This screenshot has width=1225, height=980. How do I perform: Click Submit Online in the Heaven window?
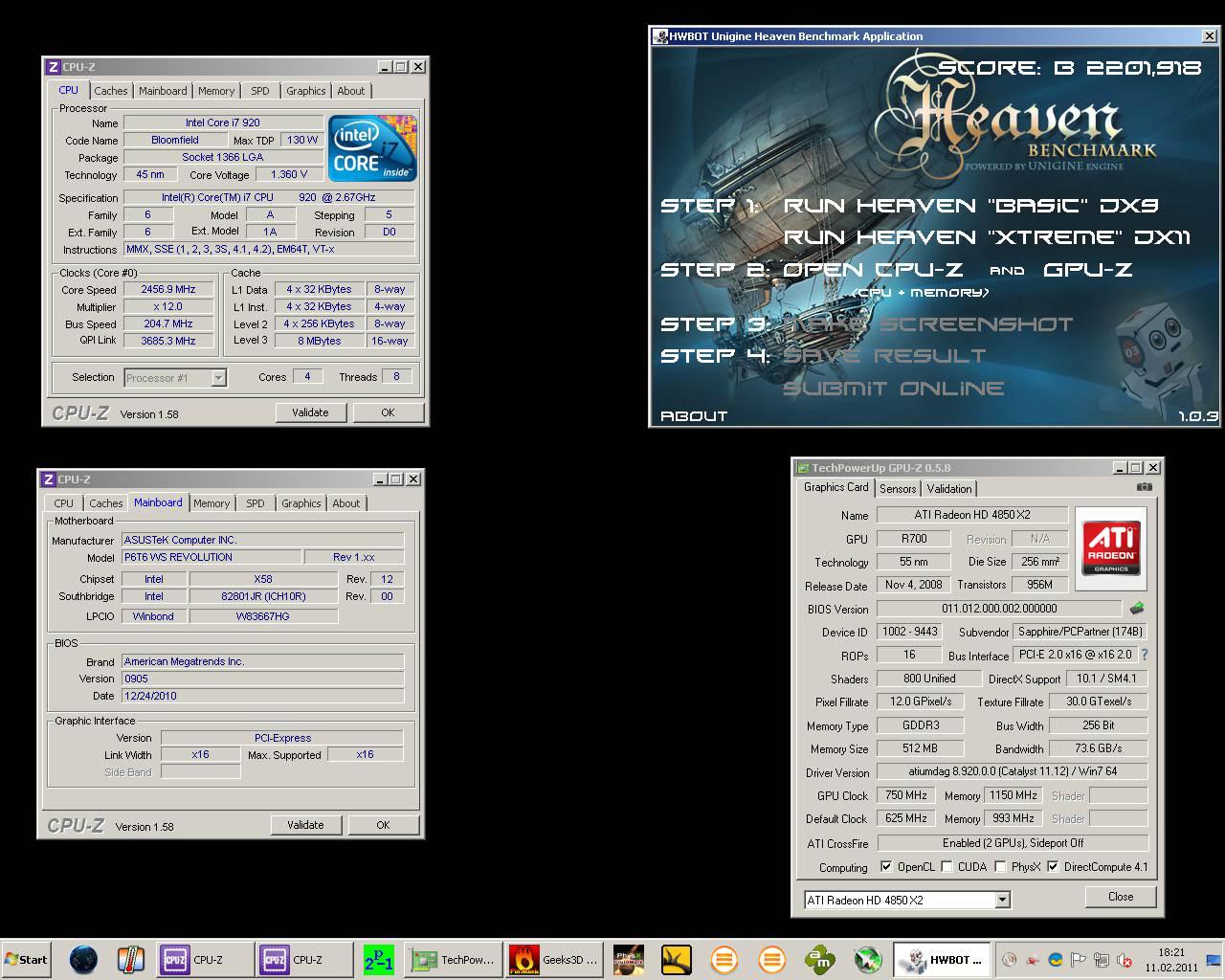pyautogui.click(x=894, y=388)
